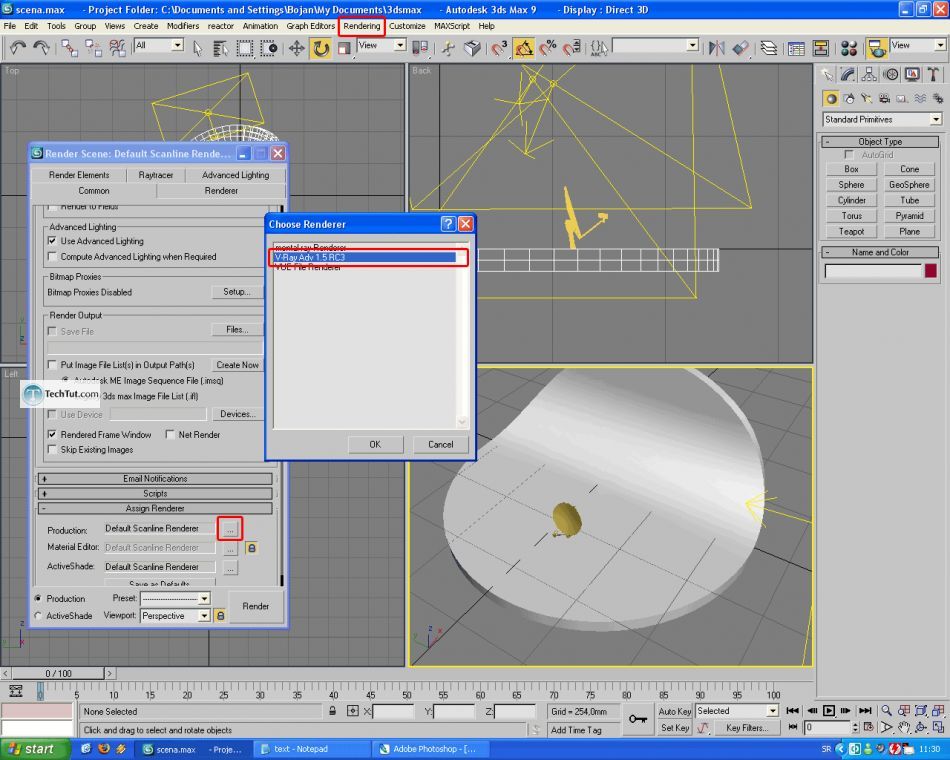Choose Rectangular Selection Region tool

pyautogui.click(x=245, y=48)
